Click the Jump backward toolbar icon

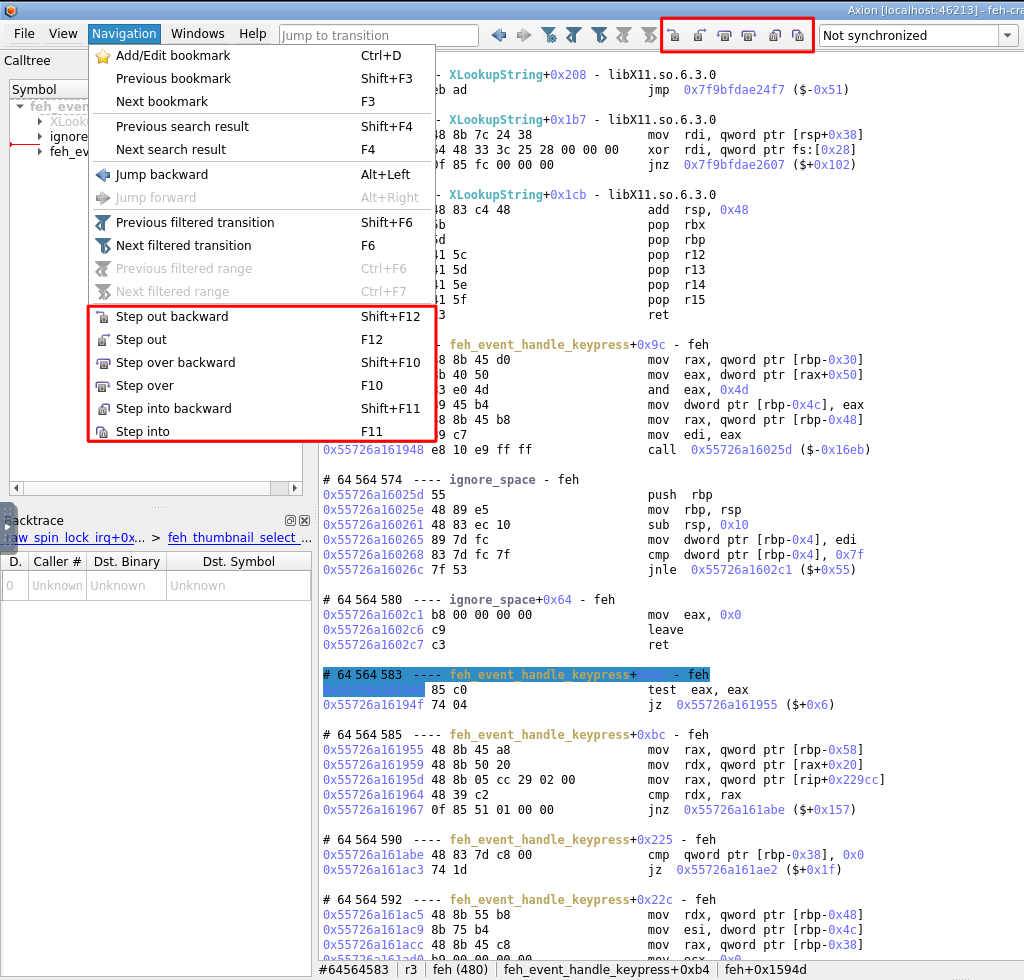coord(497,34)
